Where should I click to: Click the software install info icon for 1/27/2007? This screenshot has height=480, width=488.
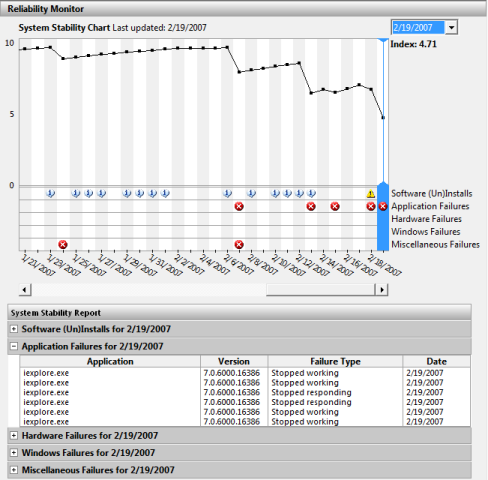point(102,193)
